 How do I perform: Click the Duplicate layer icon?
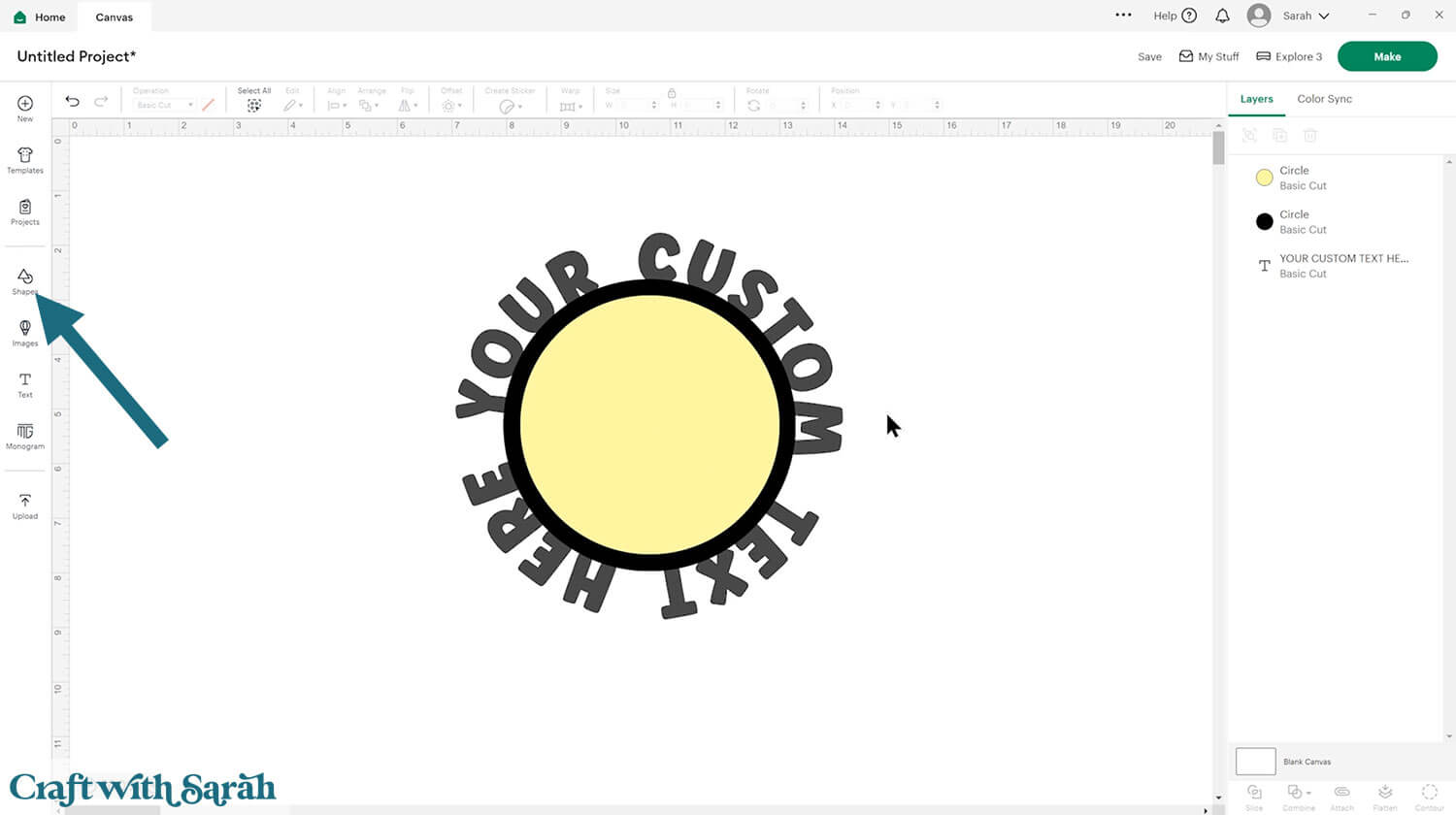tap(1280, 136)
